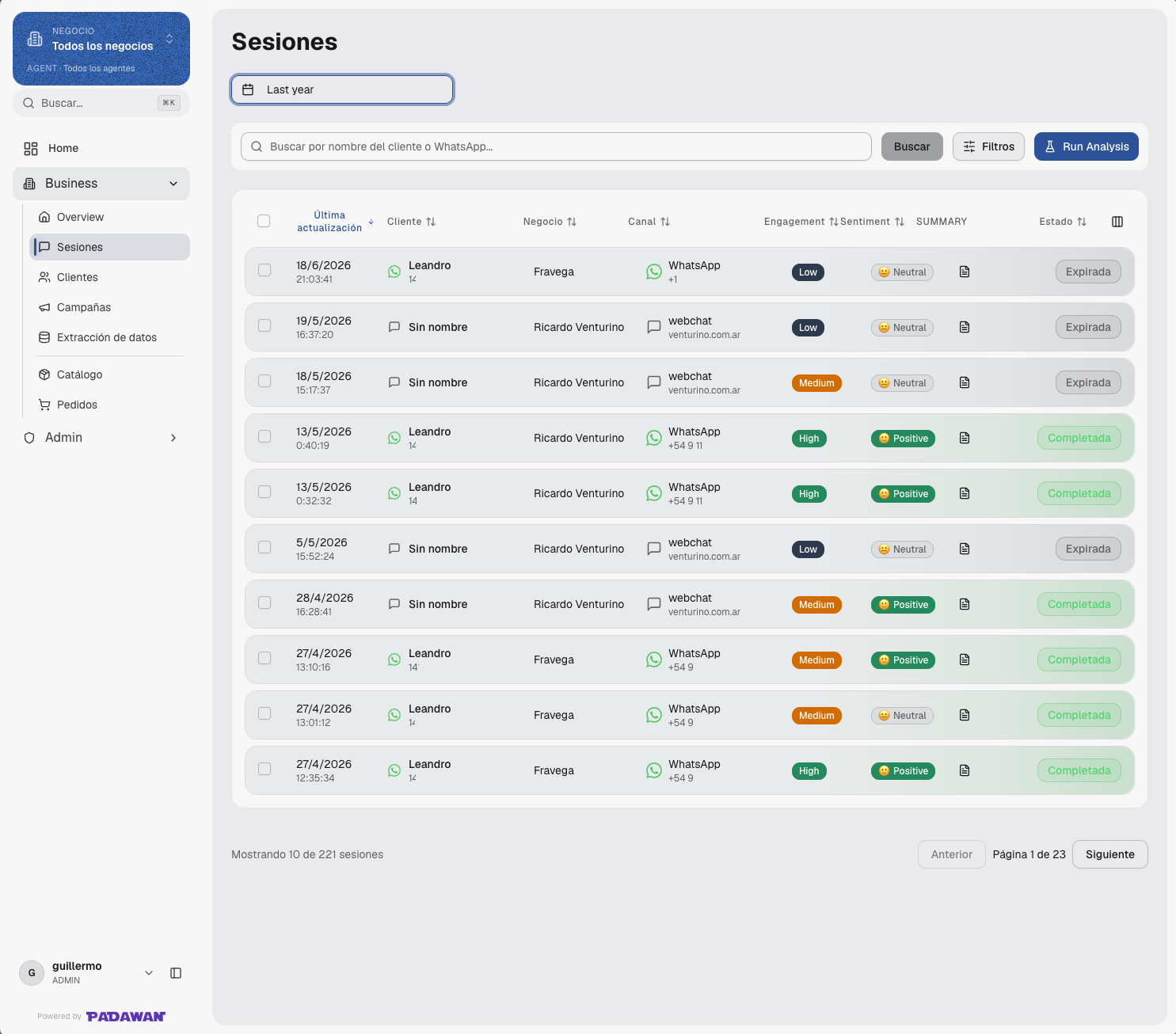1176x1034 pixels.
Task: Collapse sidebar using panel icon near guillermo
Action: 176,973
